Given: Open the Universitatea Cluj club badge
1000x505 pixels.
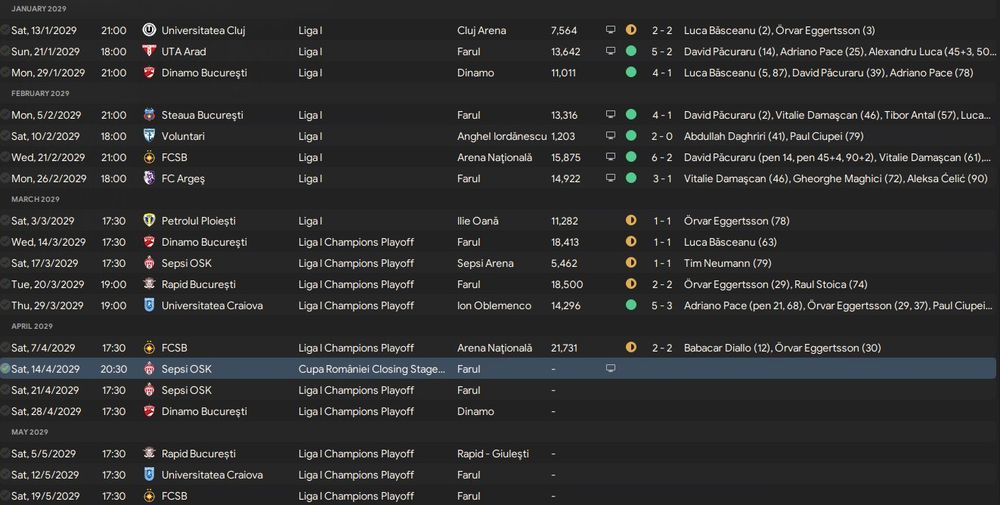Looking at the screenshot, I should pos(149,30).
